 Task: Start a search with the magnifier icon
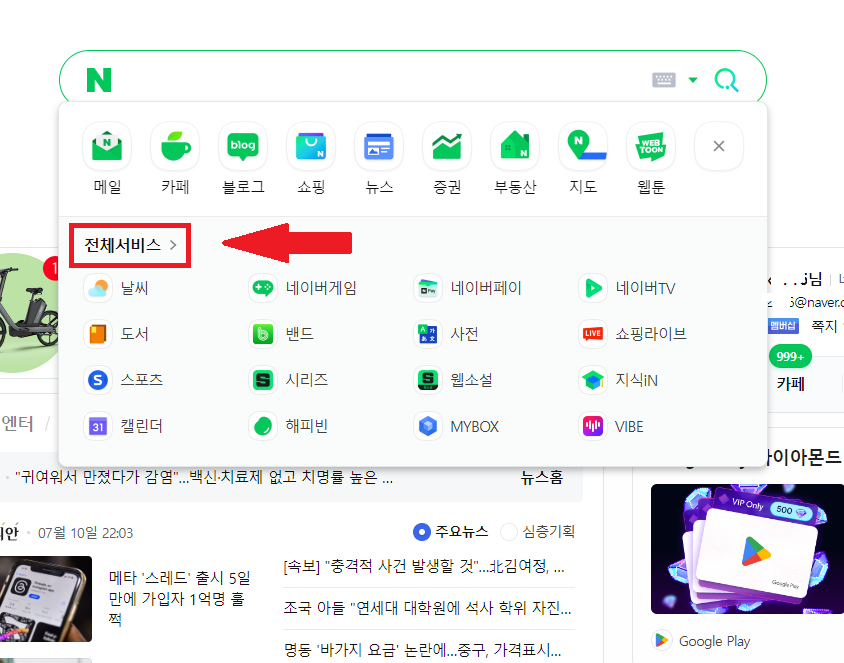[726, 79]
